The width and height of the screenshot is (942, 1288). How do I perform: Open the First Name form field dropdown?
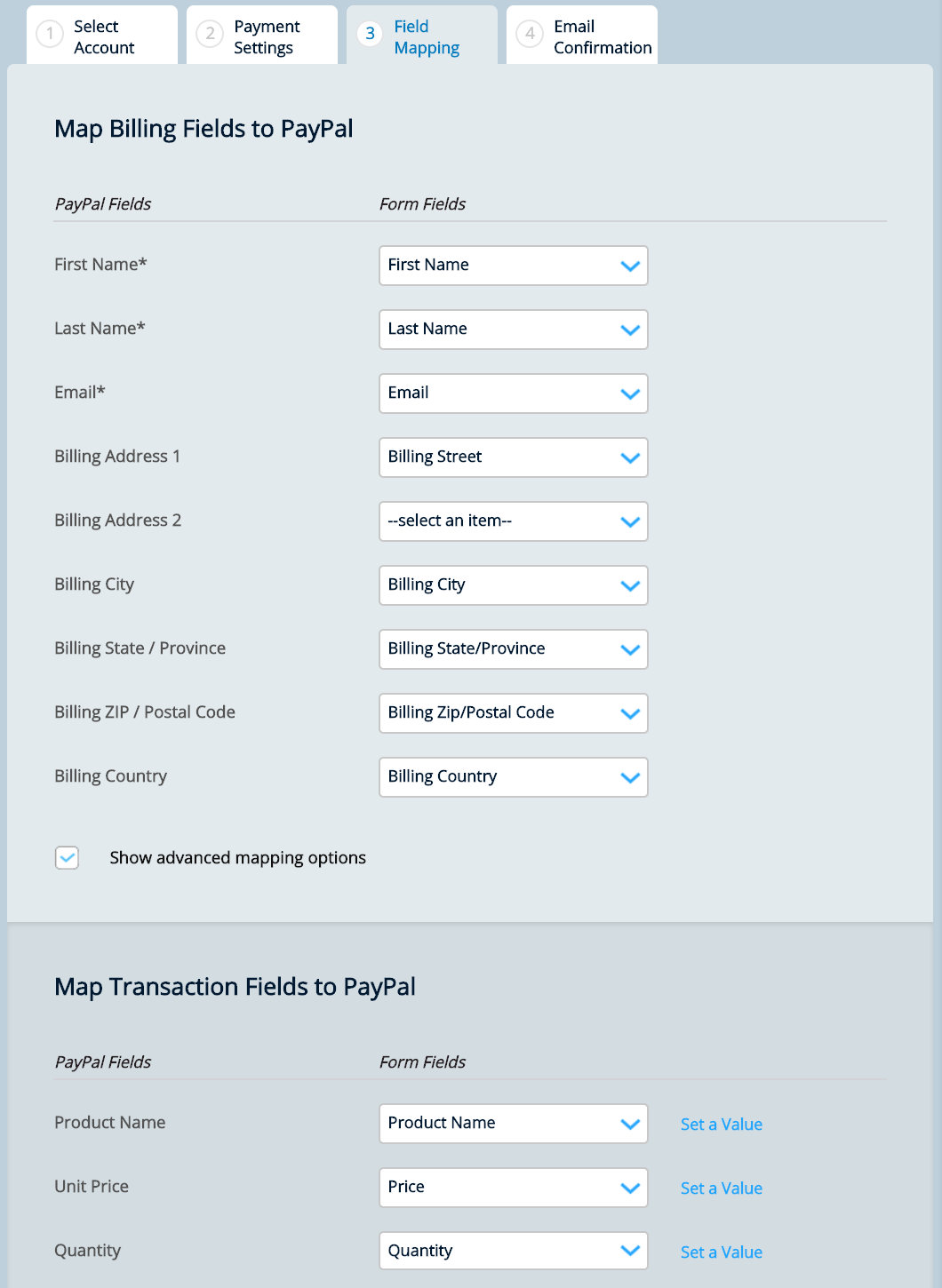(x=513, y=265)
